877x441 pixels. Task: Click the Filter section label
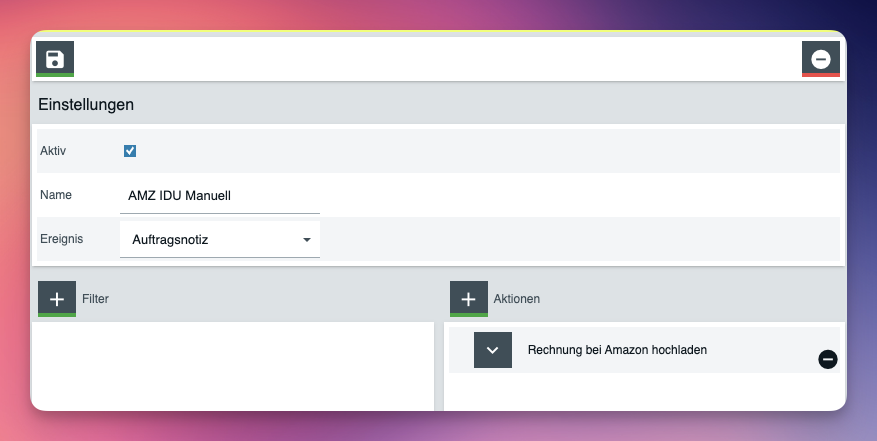point(96,298)
